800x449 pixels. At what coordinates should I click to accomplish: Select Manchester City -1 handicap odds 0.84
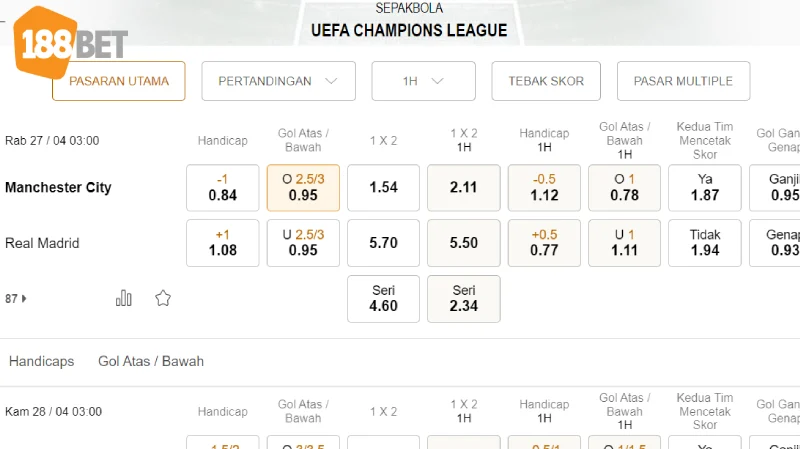pos(223,188)
